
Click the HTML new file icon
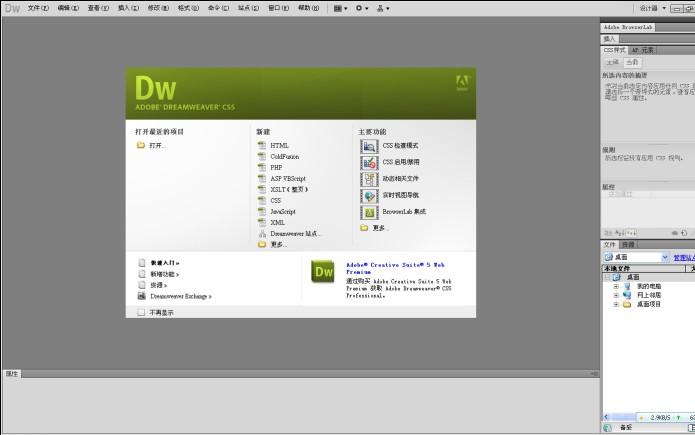262,145
